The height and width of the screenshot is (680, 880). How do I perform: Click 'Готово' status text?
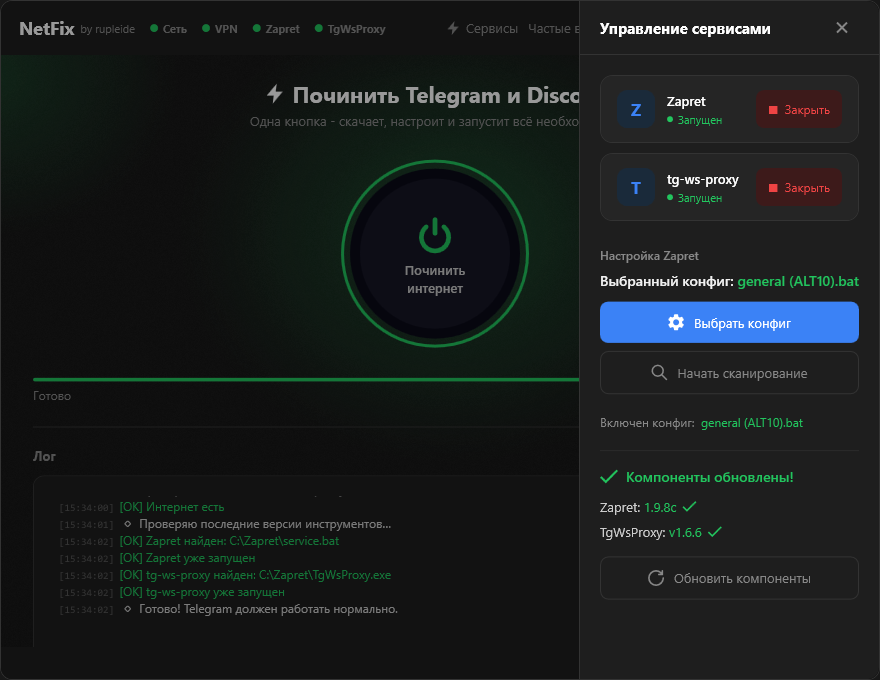[x=52, y=396]
